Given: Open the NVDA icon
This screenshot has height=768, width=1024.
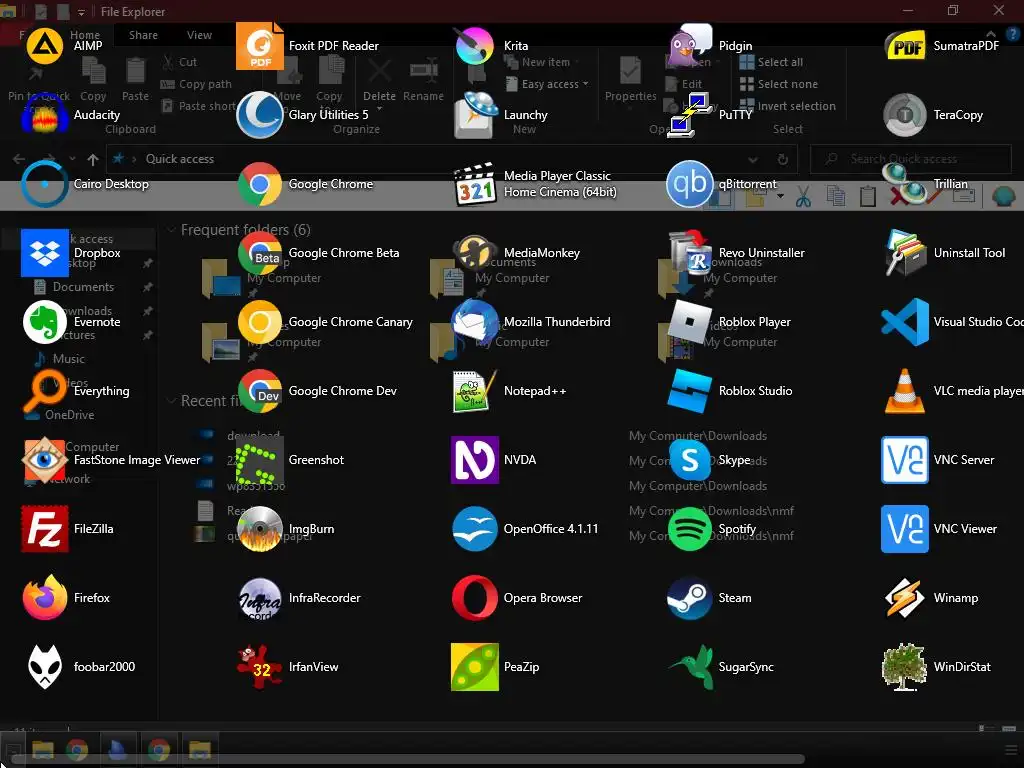Looking at the screenshot, I should pyautogui.click(x=475, y=460).
